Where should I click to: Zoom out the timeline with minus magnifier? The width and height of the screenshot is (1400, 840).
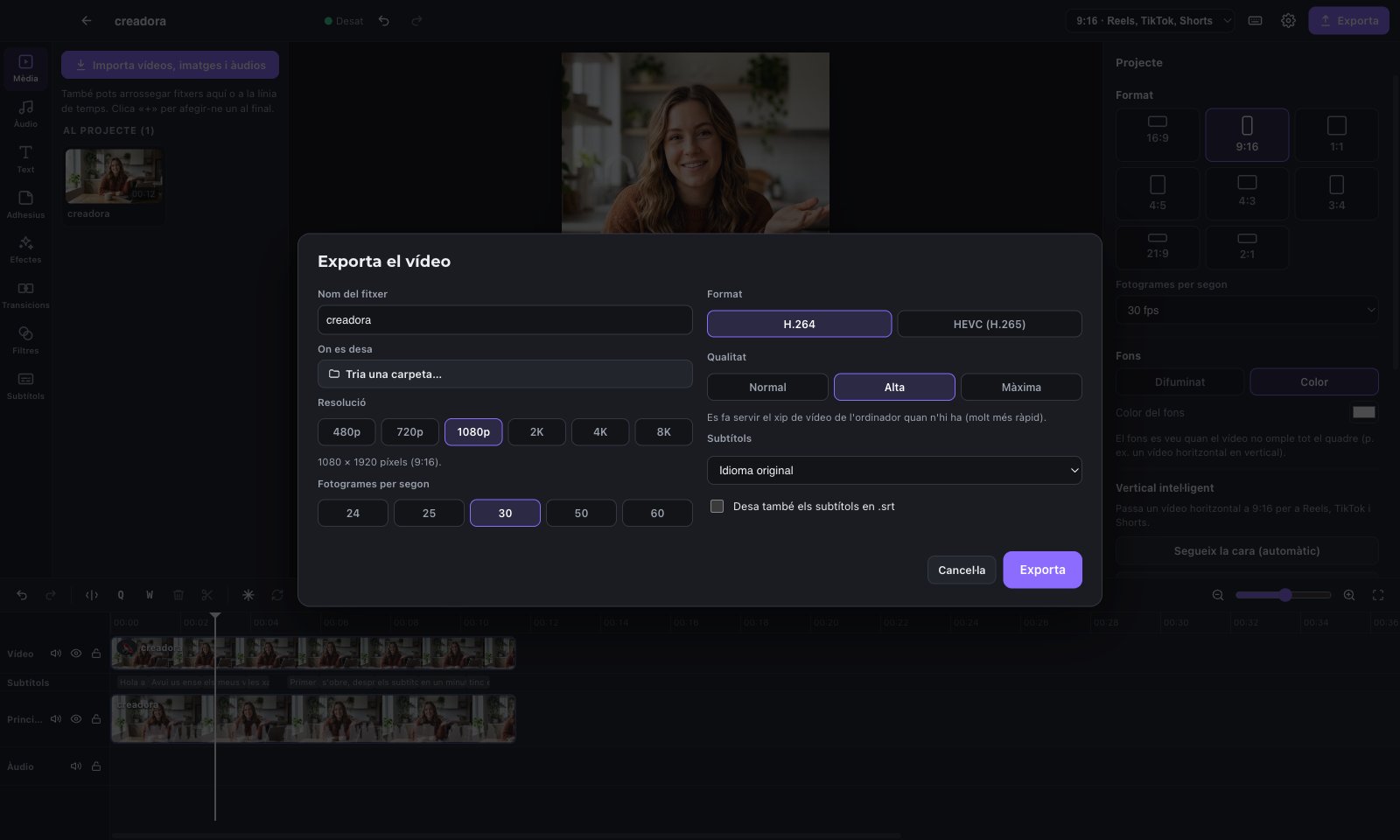(x=1217, y=595)
